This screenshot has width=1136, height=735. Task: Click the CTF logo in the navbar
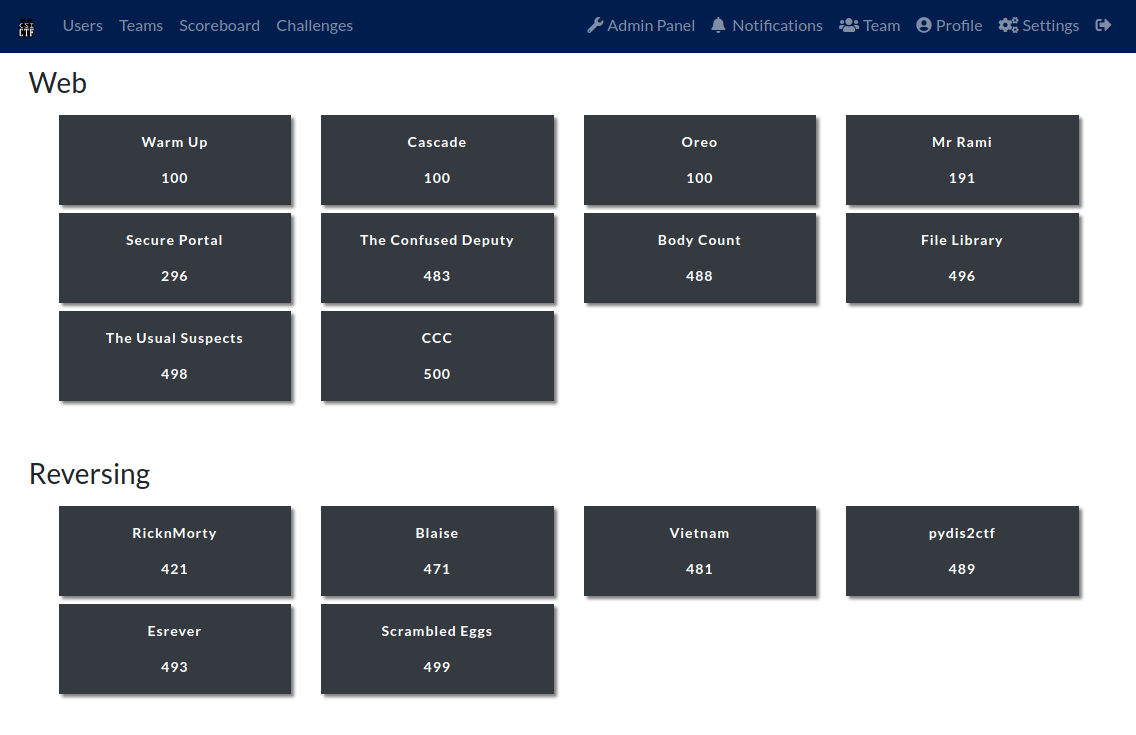point(27,26)
